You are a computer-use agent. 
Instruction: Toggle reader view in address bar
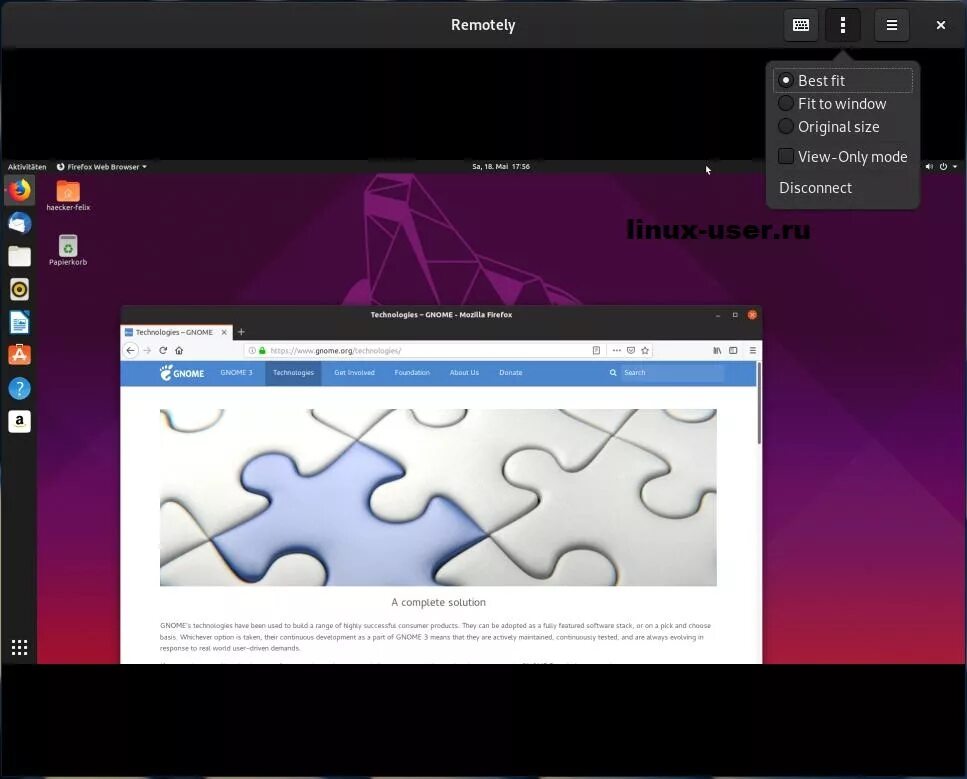point(596,350)
